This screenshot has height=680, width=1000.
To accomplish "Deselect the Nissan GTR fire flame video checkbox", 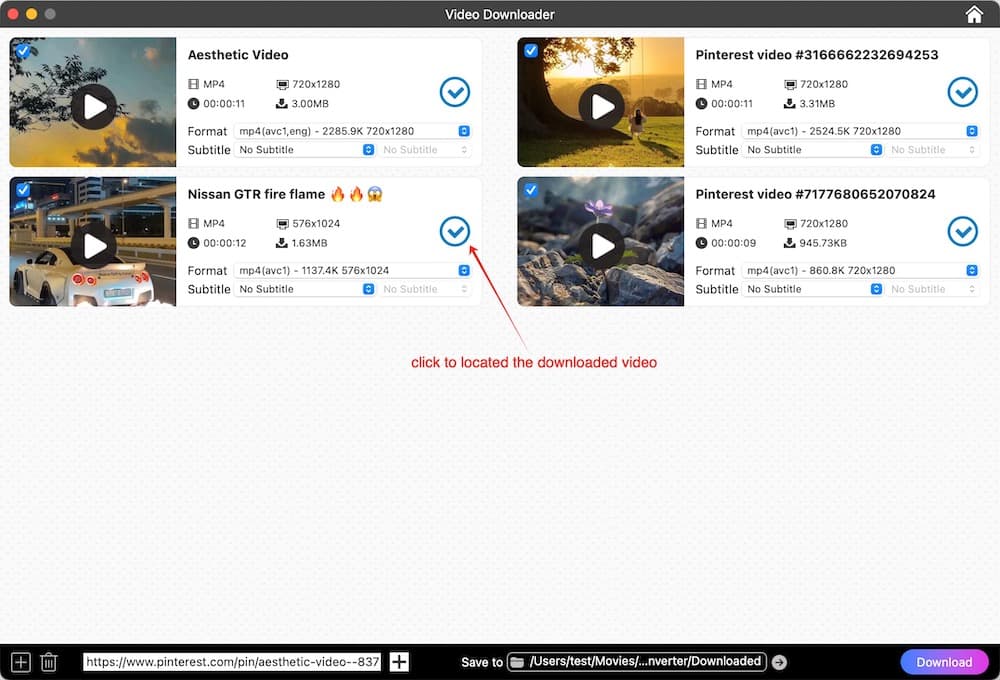I will coord(22,189).
